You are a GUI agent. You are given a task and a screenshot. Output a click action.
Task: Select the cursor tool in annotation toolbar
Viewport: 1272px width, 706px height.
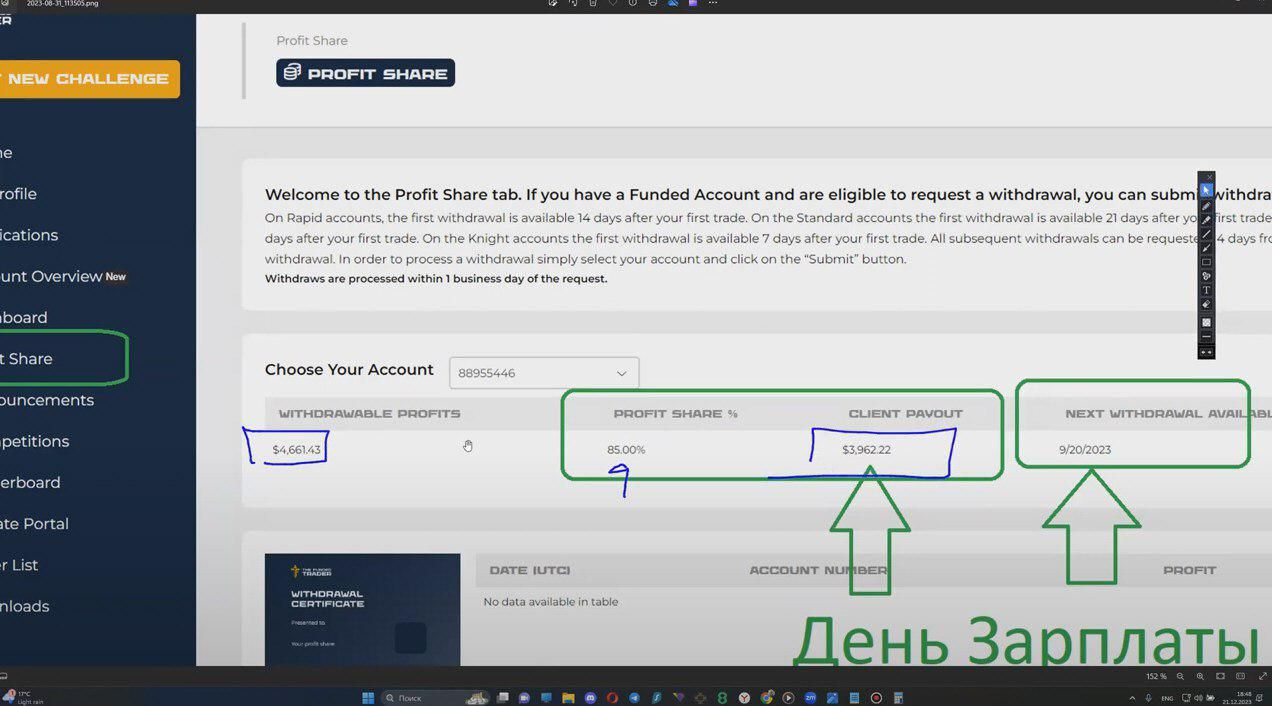(x=1206, y=190)
